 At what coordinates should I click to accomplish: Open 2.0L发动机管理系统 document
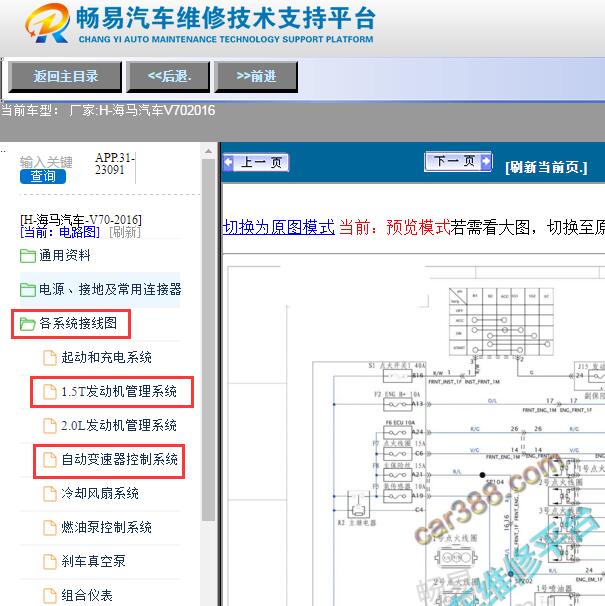[119, 426]
